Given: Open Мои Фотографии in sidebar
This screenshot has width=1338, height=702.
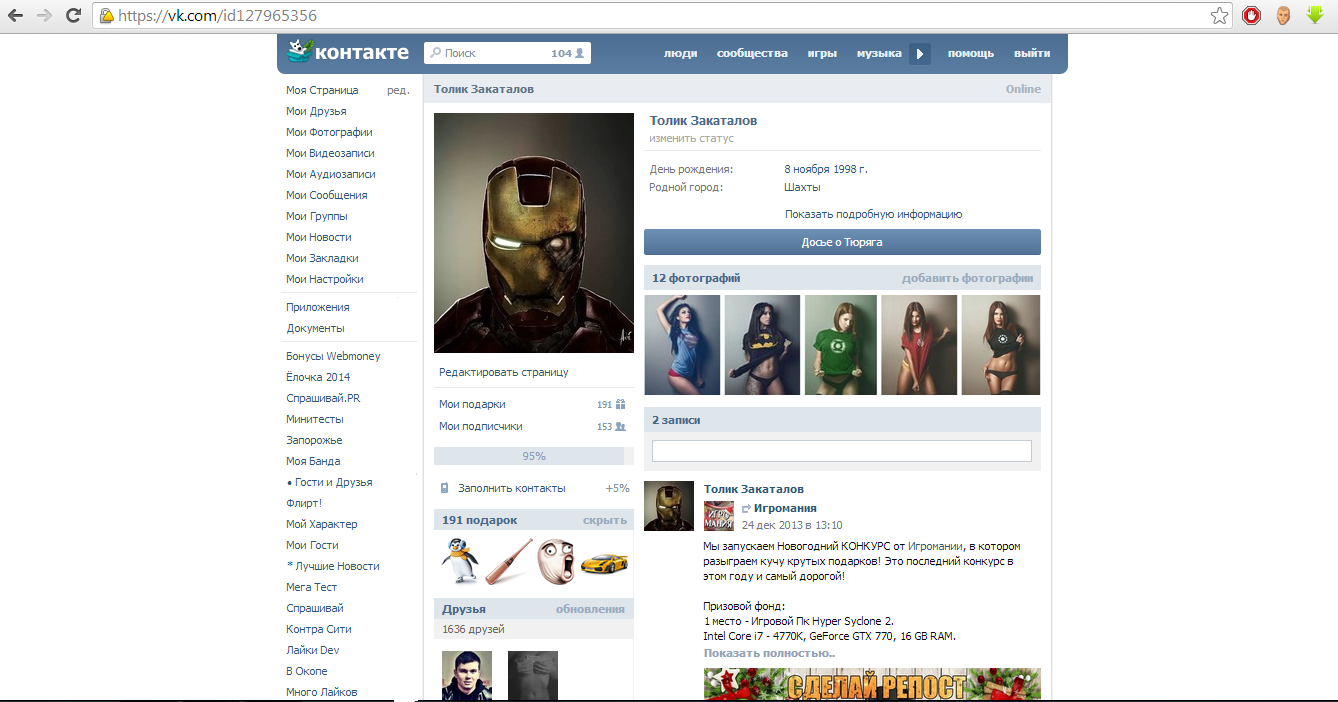Looking at the screenshot, I should point(329,132).
